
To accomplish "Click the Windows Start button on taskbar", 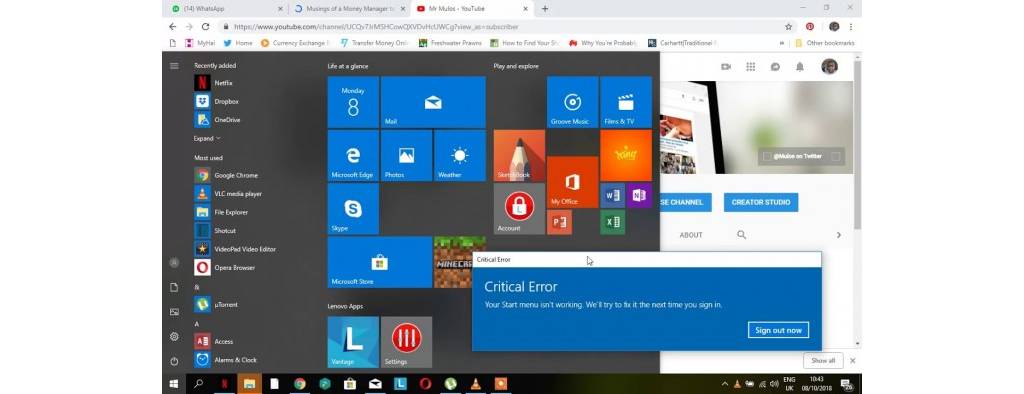I will [x=174, y=384].
